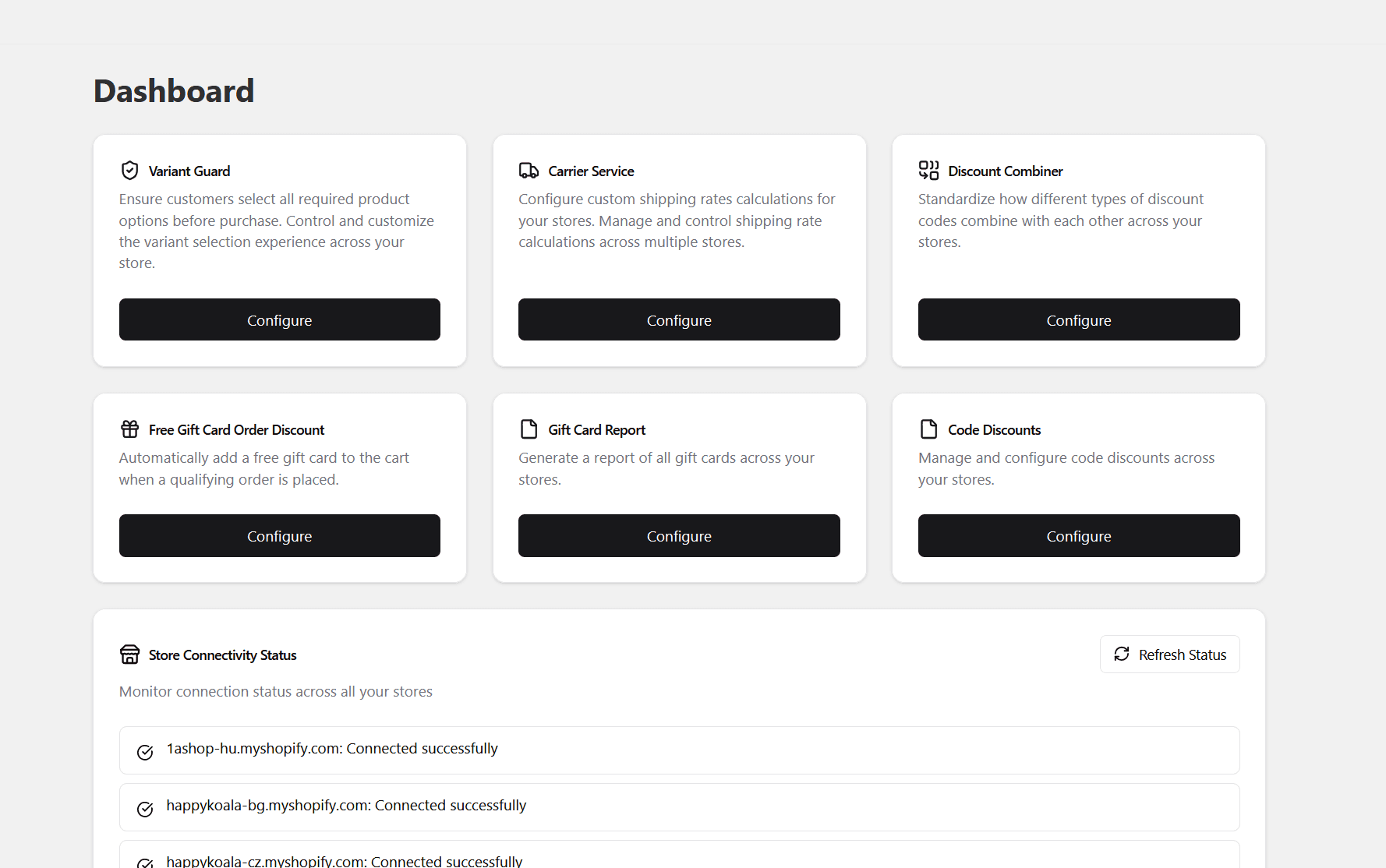Configure the Discount Combiner module
Image resolution: width=1386 pixels, height=868 pixels.
(1079, 319)
